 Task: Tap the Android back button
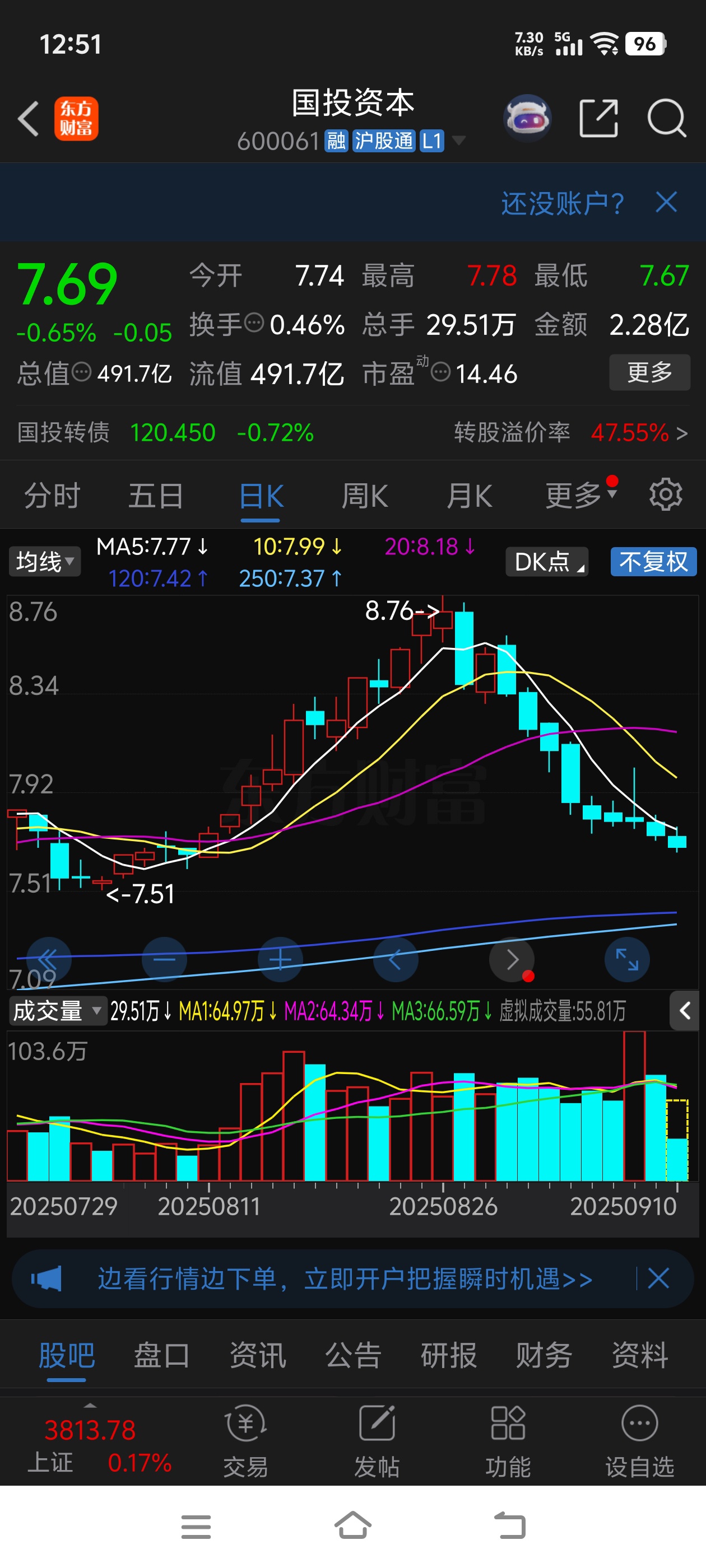click(510, 1525)
